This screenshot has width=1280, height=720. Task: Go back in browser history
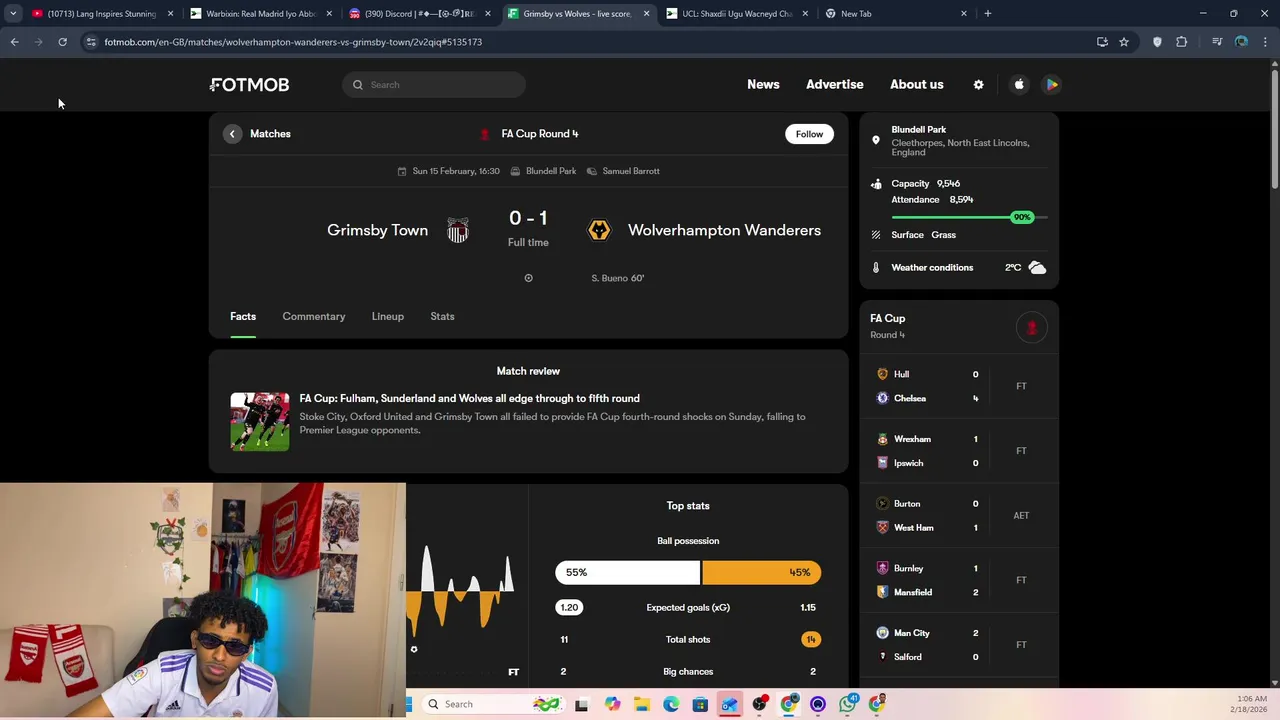tap(14, 42)
